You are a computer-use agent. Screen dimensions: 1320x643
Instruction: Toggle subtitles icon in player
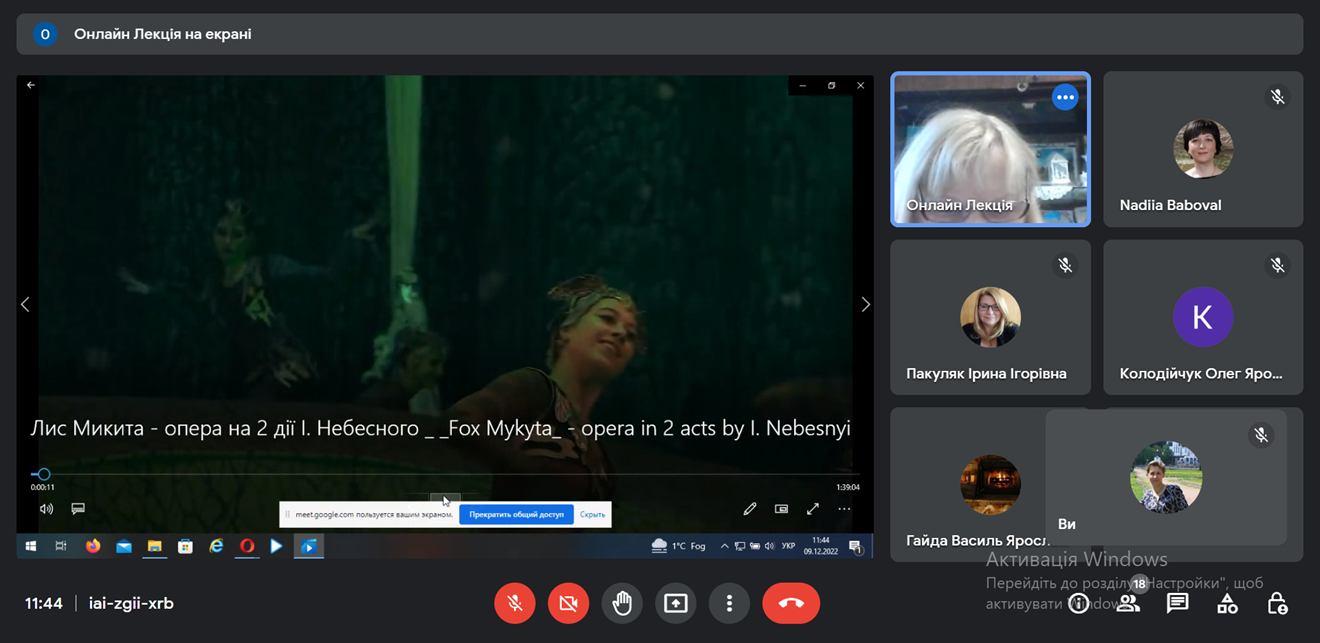[x=78, y=508]
